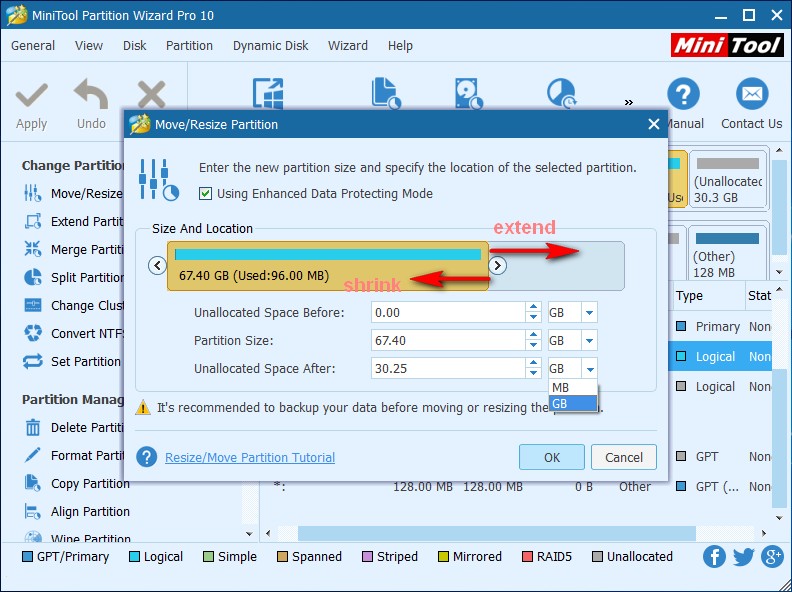Image resolution: width=792 pixels, height=592 pixels.
Task: Open unit dropdown for Partition Size
Action: tap(589, 341)
